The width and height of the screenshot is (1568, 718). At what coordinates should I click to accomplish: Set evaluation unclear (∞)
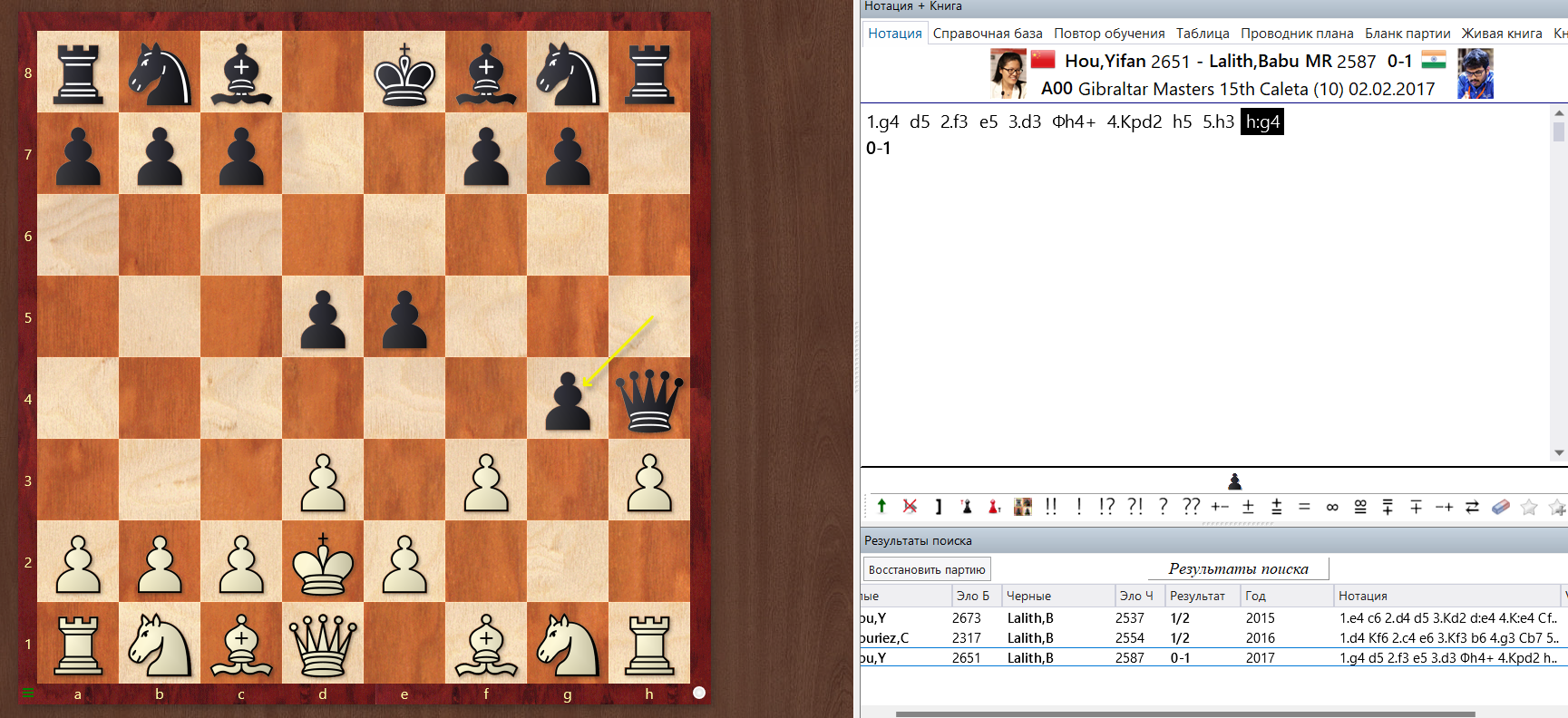pyautogui.click(x=1332, y=507)
